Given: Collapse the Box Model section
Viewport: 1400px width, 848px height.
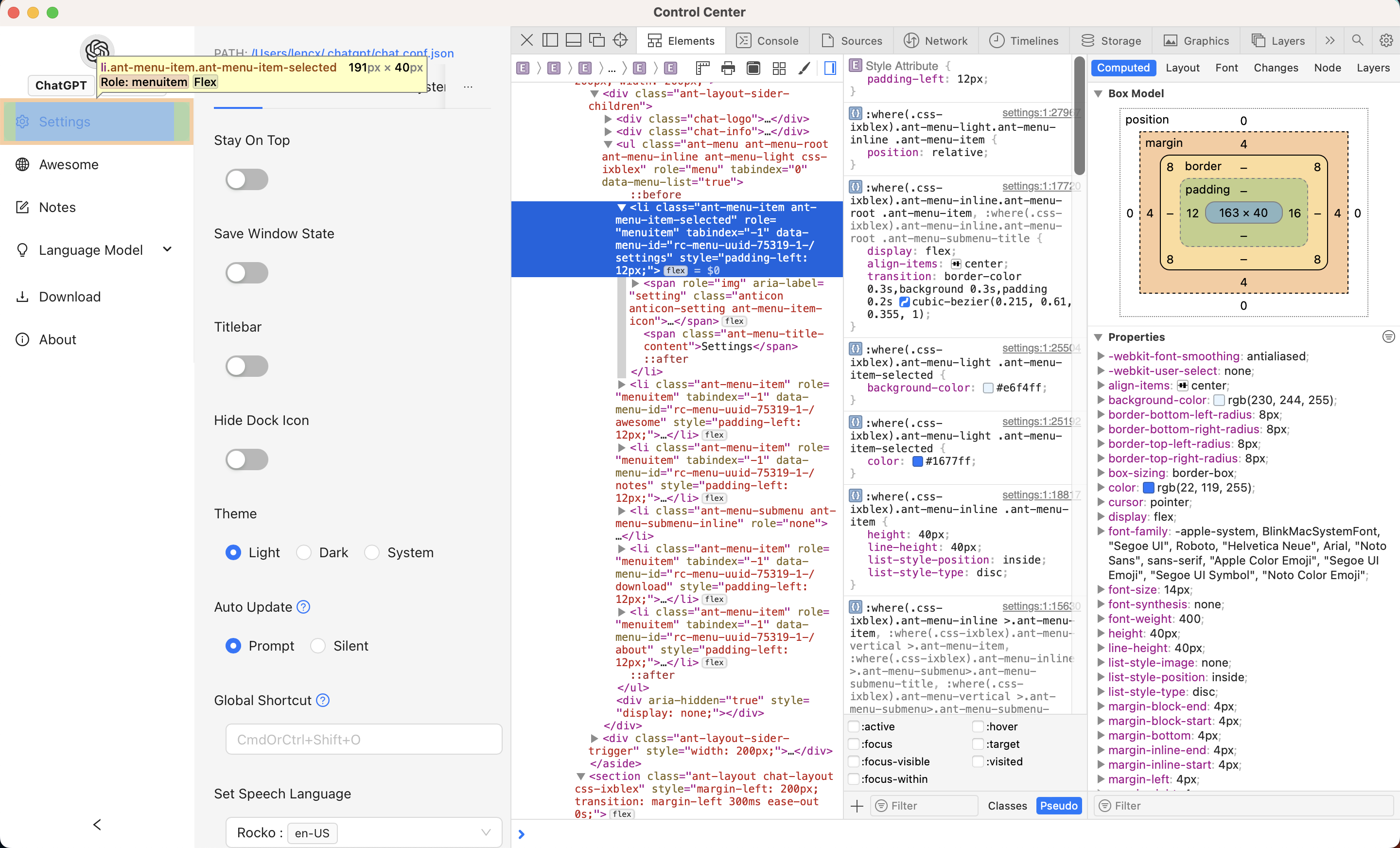Looking at the screenshot, I should 1098,94.
